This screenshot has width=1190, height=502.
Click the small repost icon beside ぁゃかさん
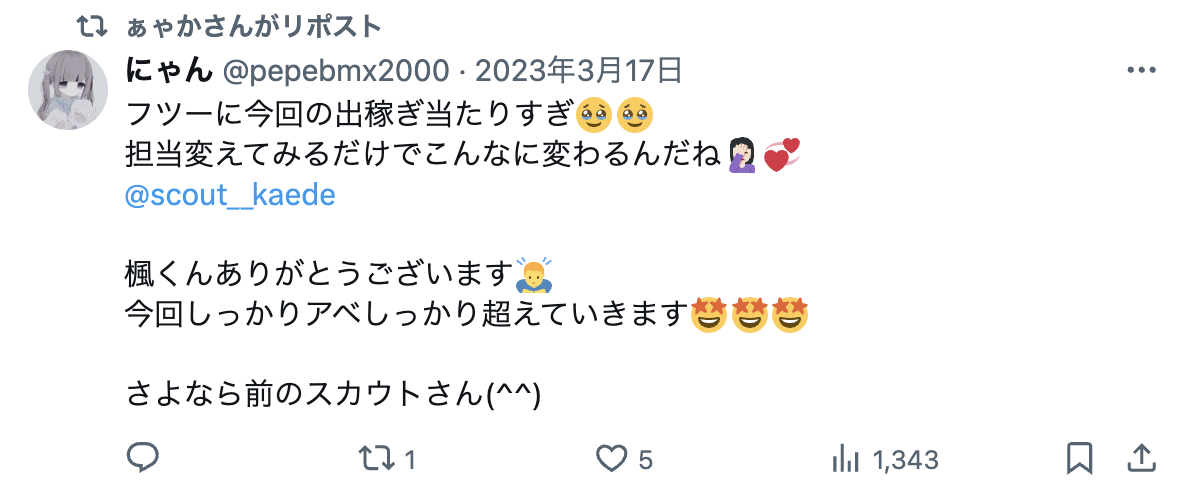(93, 27)
